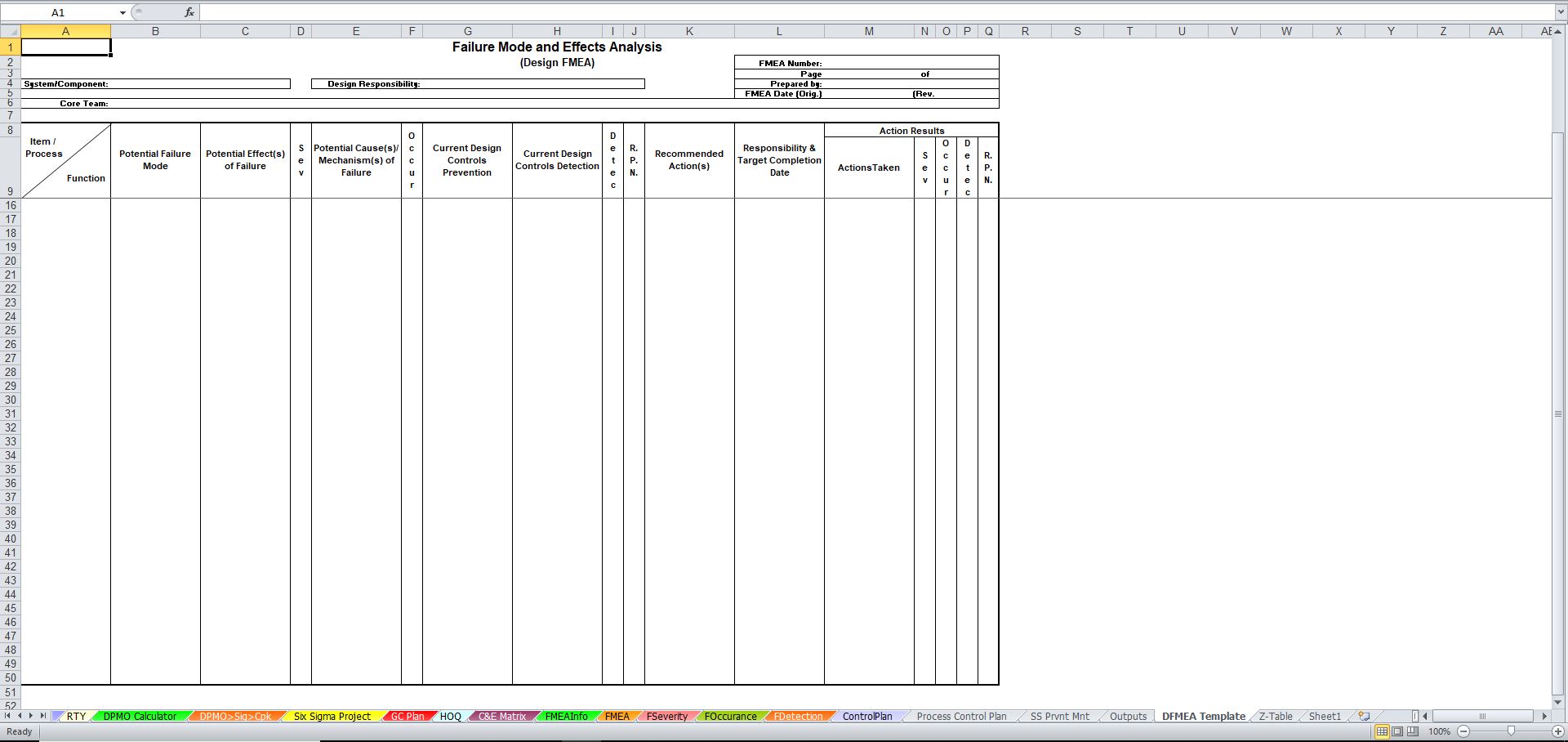The height and width of the screenshot is (742, 1568).
Task: Click into the formula bar input
Action: tap(876, 12)
